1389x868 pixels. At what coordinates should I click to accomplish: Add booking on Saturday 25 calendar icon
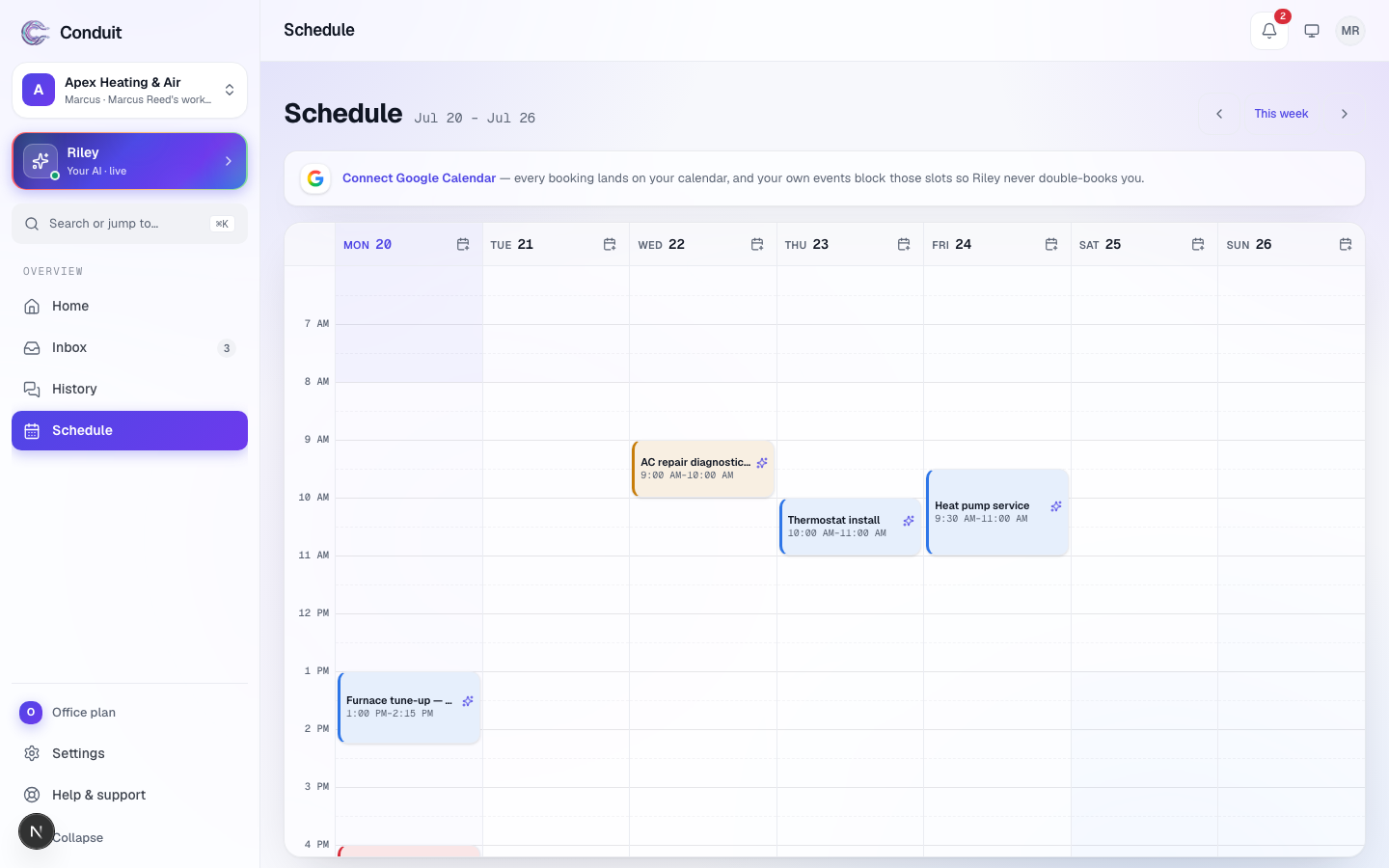pyautogui.click(x=1198, y=245)
